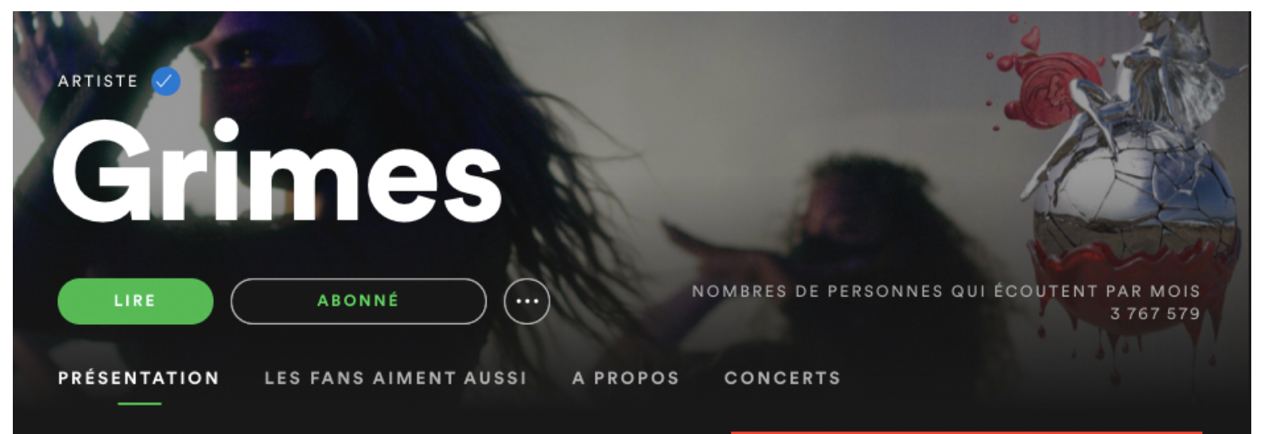Click the Grimes artist name heading
The image size is (1280, 434).
pyautogui.click(x=277, y=172)
